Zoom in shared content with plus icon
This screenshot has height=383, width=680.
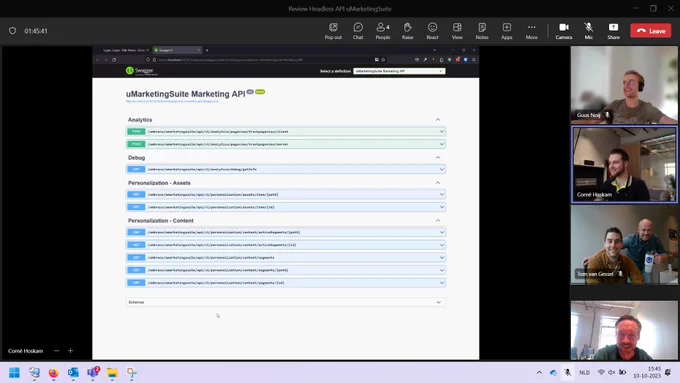(70, 350)
